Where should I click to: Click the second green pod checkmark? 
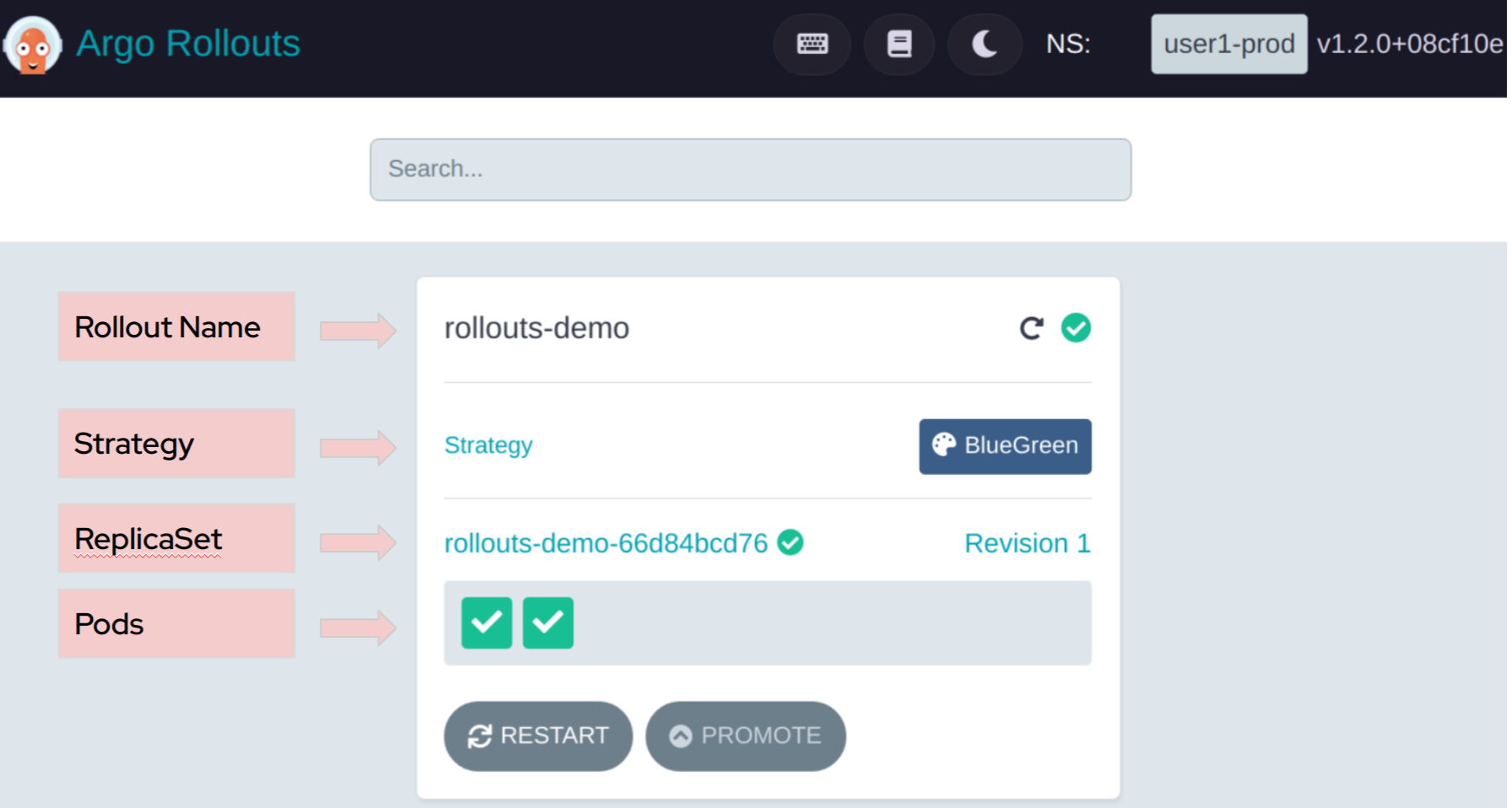[x=548, y=623]
